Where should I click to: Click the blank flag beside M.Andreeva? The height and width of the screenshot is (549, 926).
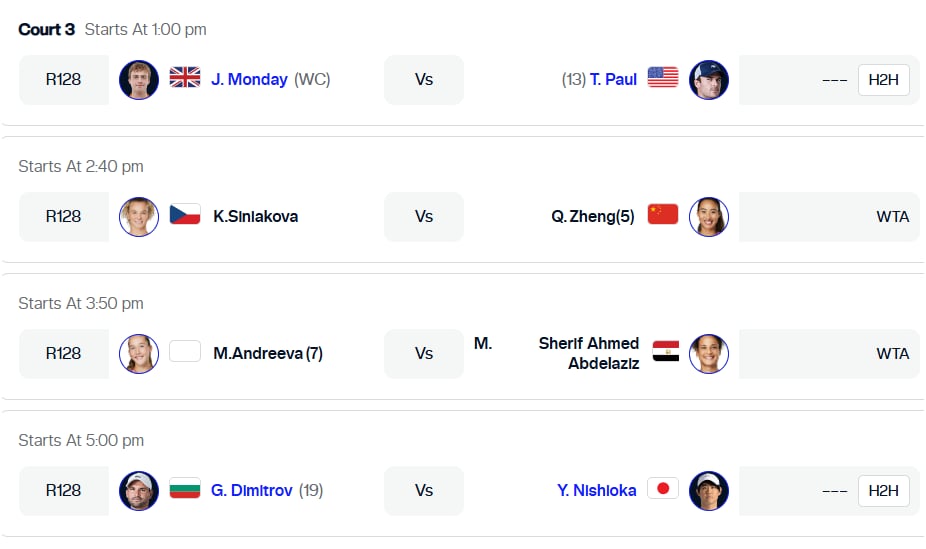point(185,351)
